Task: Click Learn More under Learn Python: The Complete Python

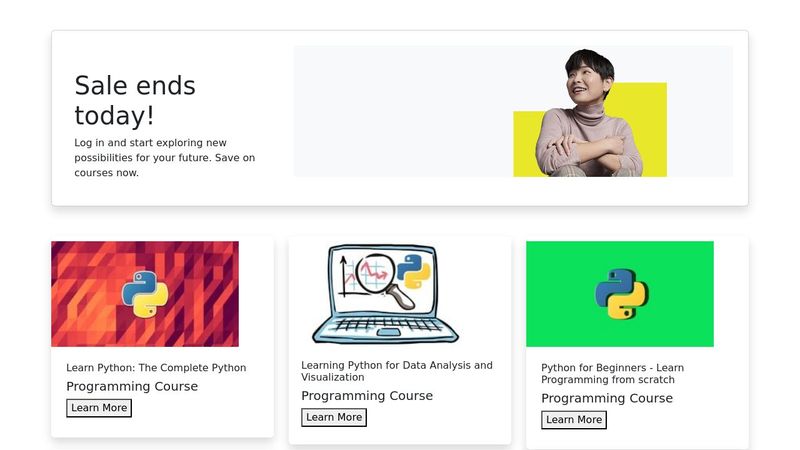Action: (x=99, y=408)
